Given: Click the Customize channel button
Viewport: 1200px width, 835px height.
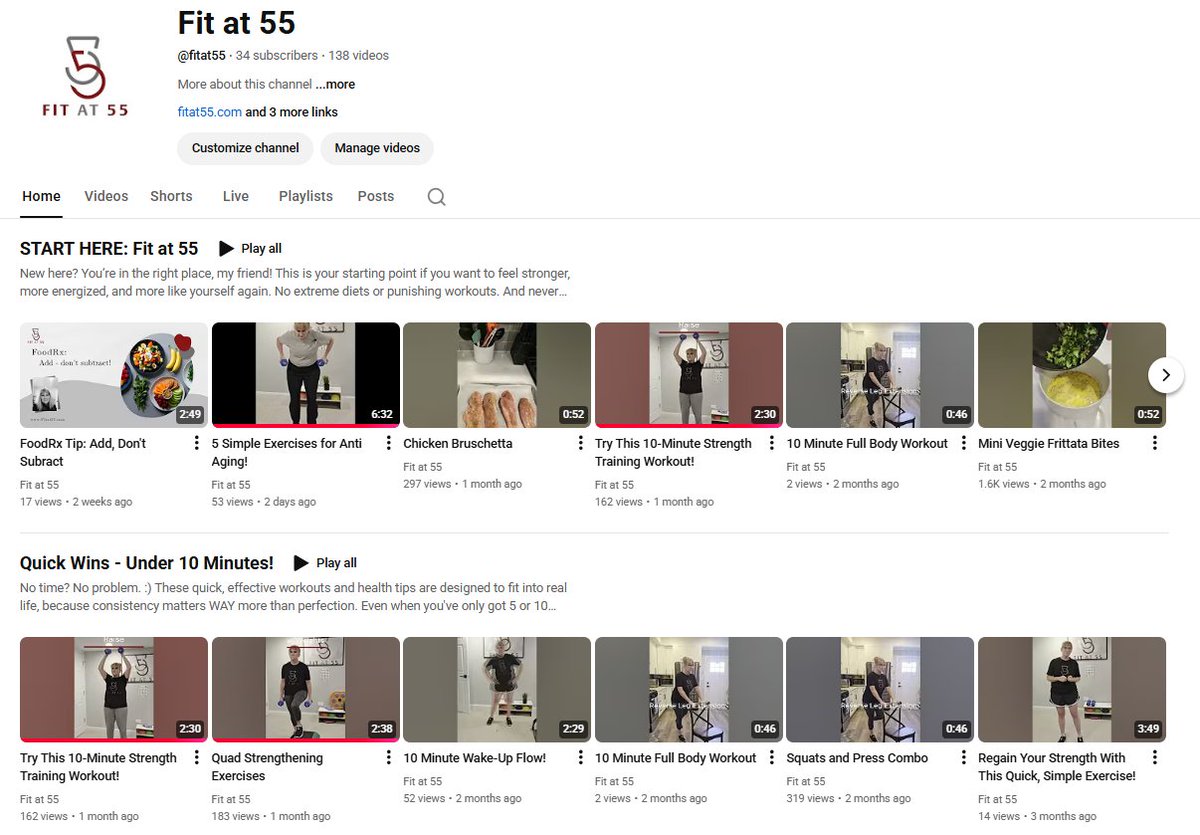Looking at the screenshot, I should coord(245,148).
